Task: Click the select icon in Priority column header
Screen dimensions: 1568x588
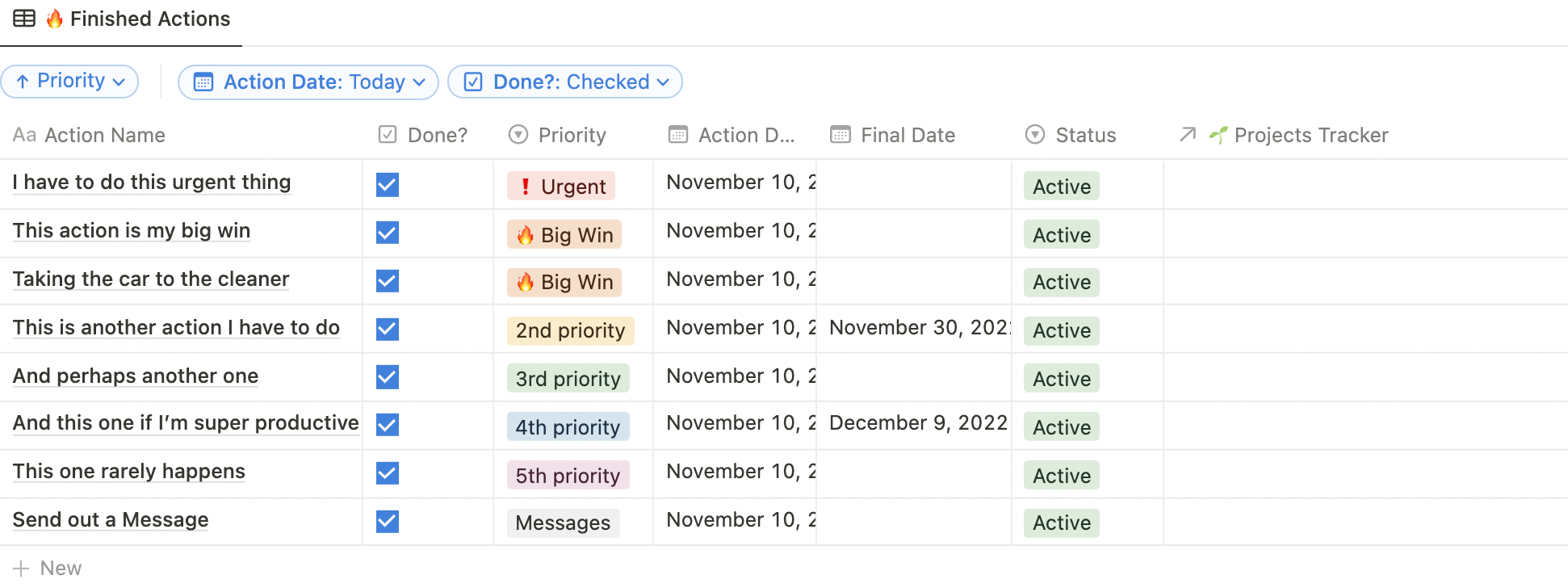Action: coord(518,135)
